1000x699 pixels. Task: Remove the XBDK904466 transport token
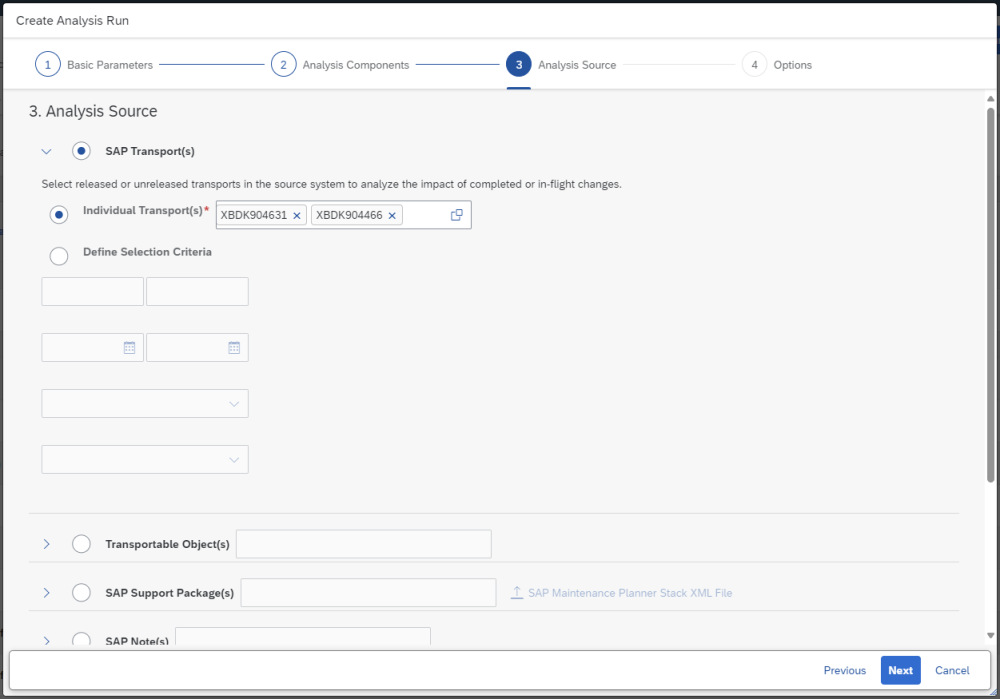(x=392, y=215)
